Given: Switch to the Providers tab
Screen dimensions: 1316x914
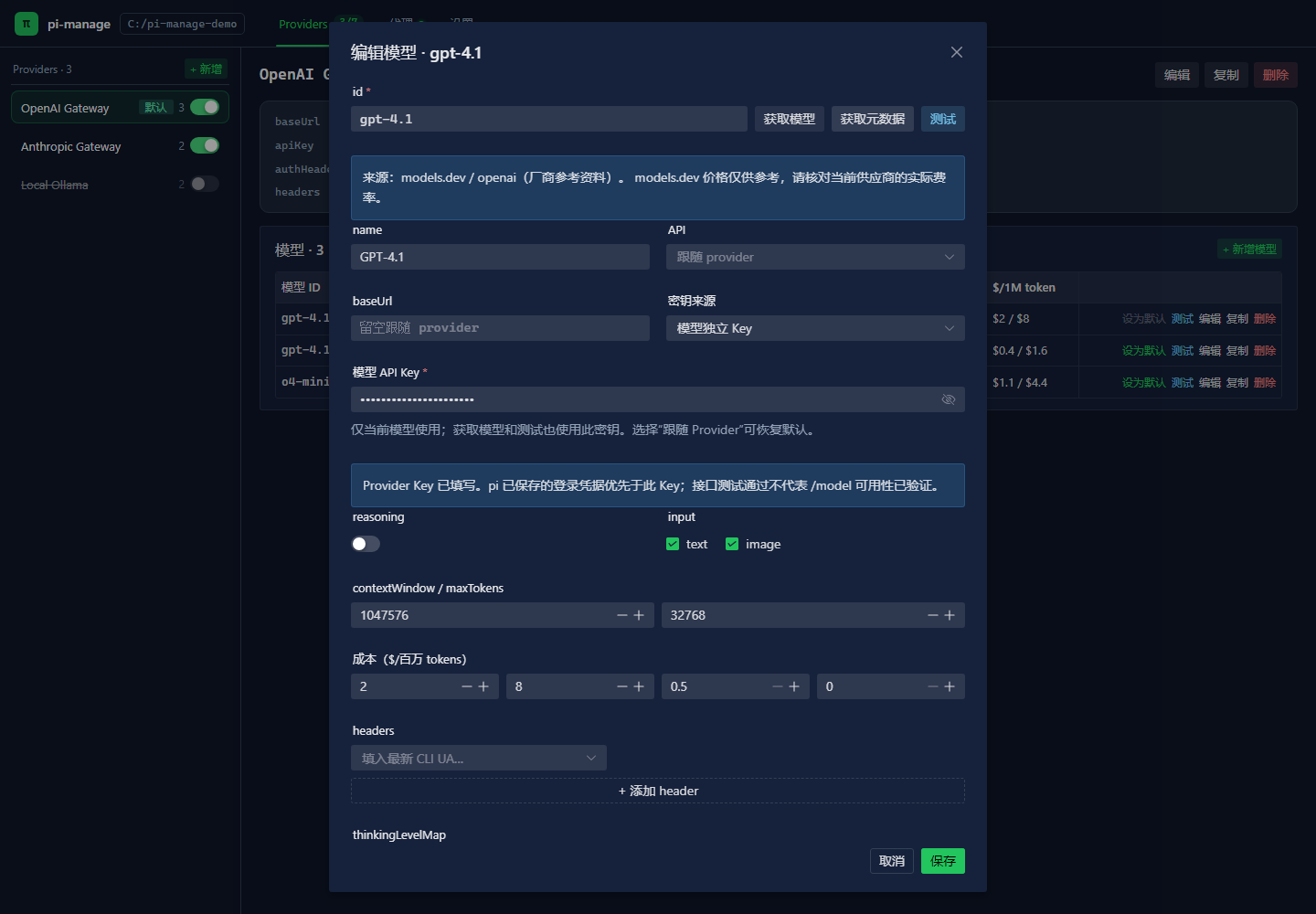Looking at the screenshot, I should [x=303, y=24].
